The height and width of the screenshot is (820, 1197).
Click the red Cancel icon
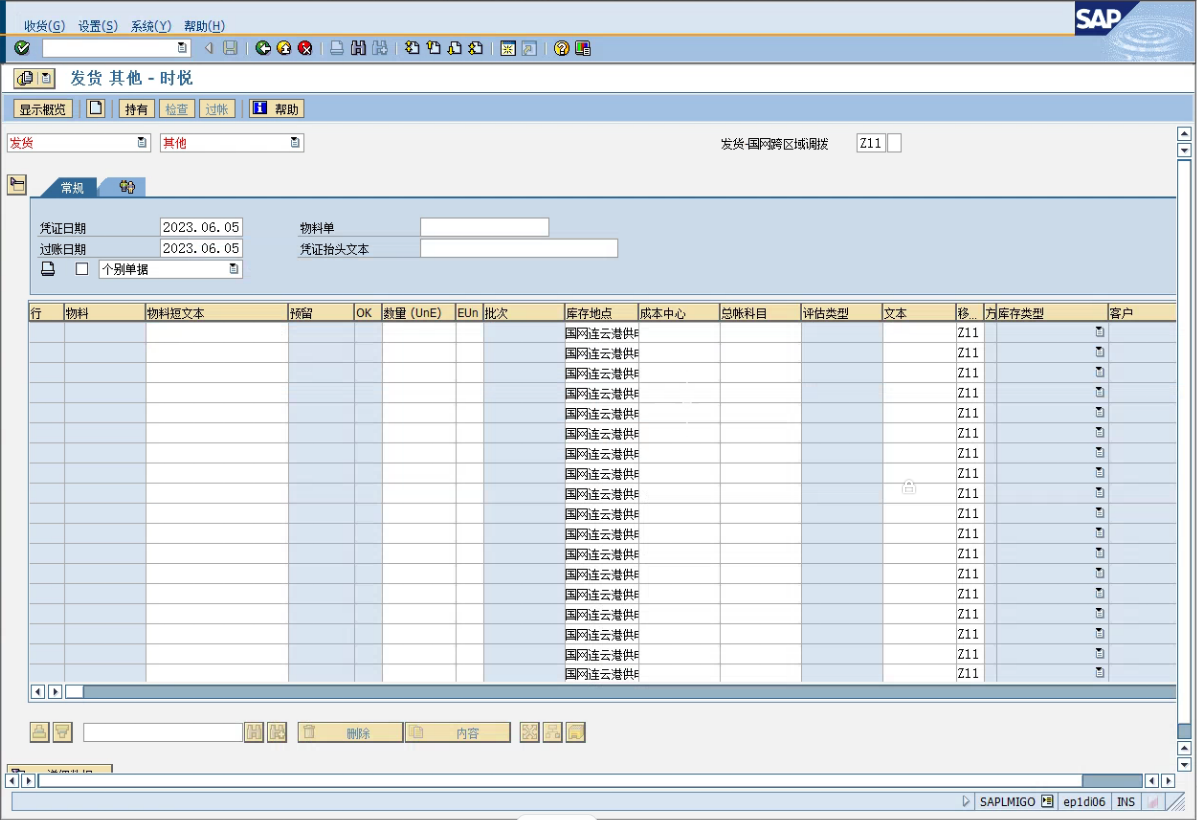tap(305, 48)
